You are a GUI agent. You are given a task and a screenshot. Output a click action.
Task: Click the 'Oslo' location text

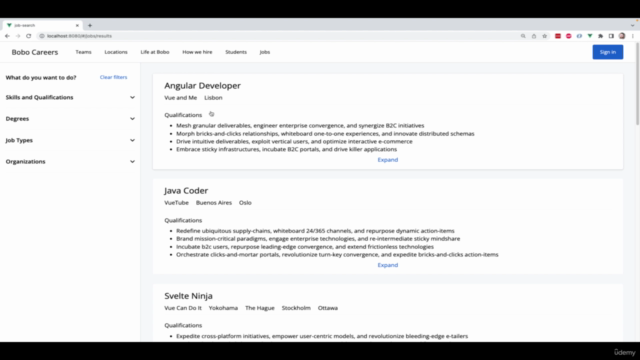click(x=245, y=203)
